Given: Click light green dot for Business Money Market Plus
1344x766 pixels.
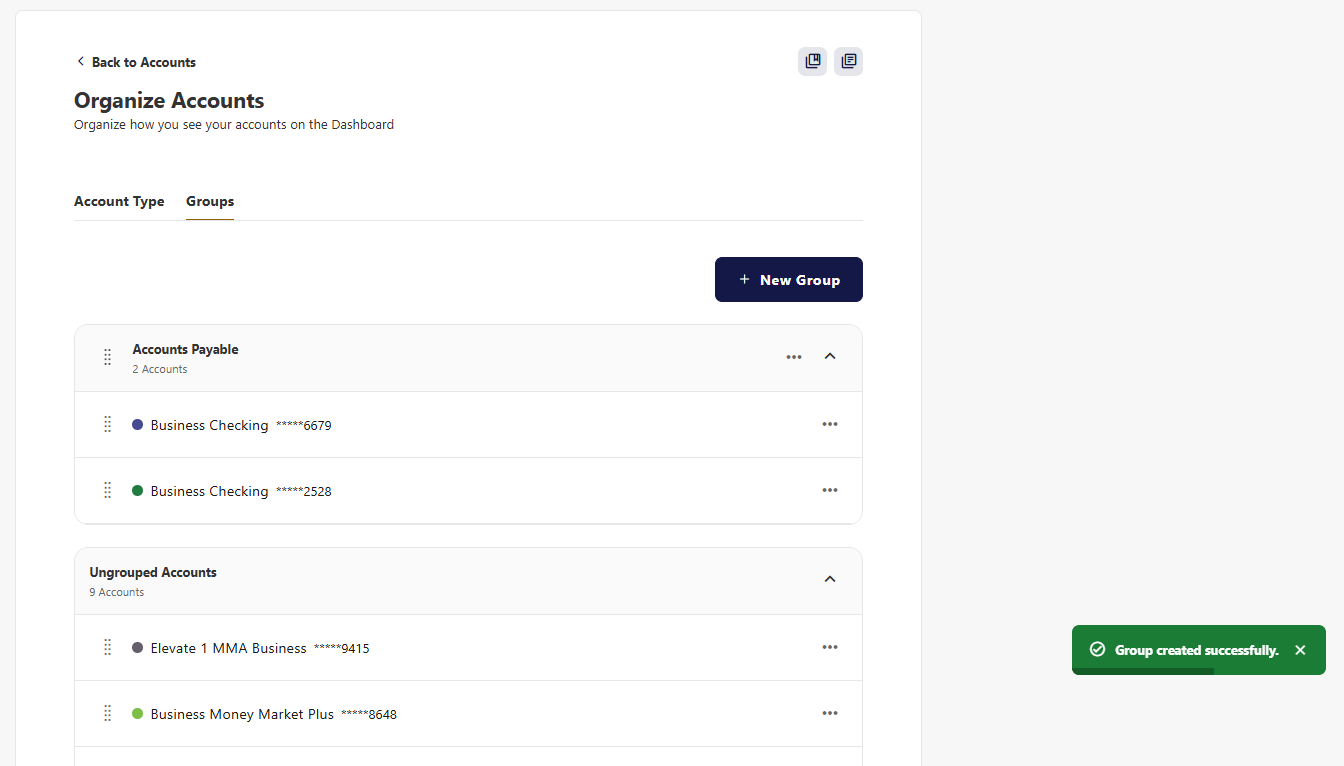Looking at the screenshot, I should point(138,713).
